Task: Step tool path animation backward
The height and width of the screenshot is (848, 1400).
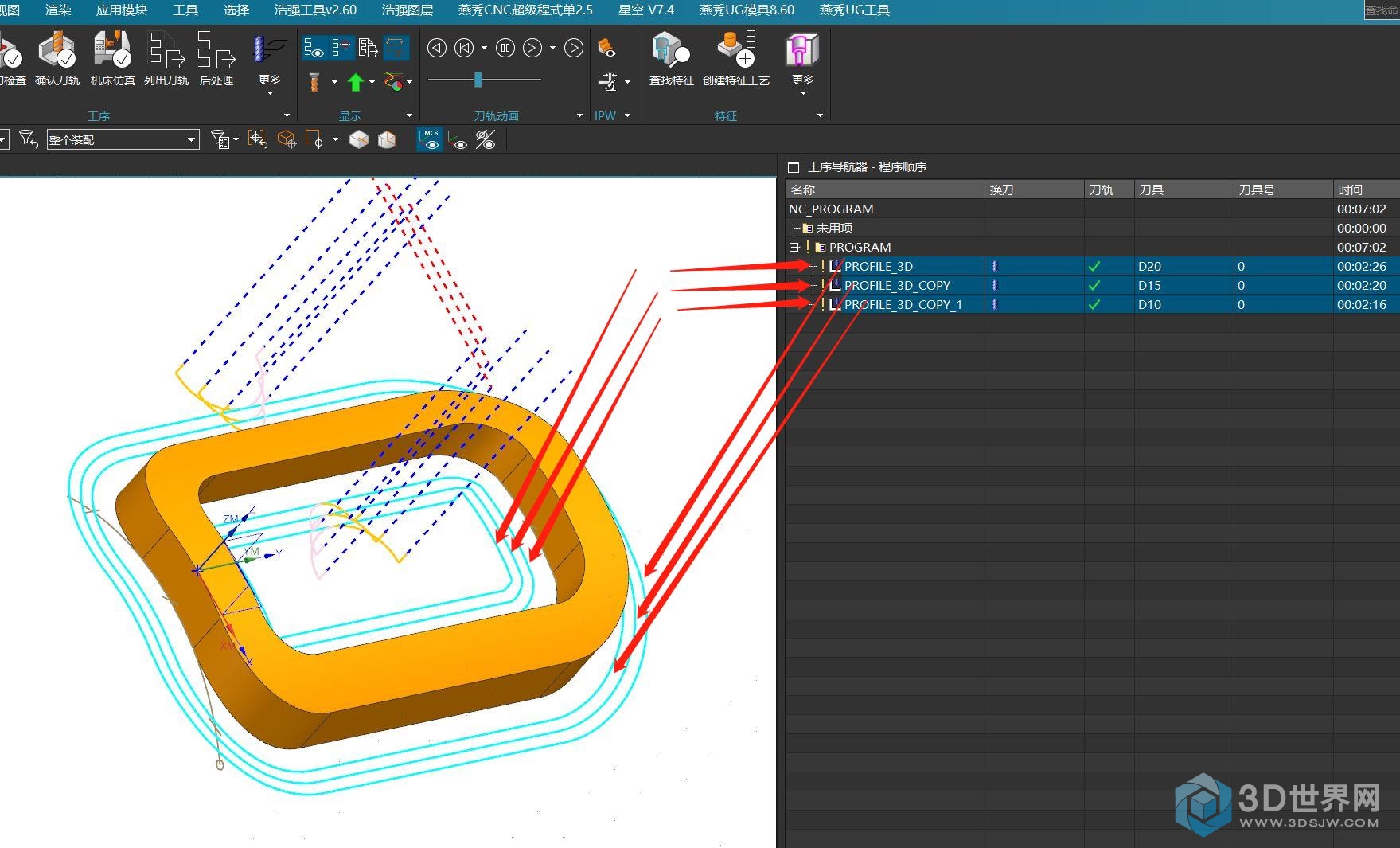Action: point(437,49)
